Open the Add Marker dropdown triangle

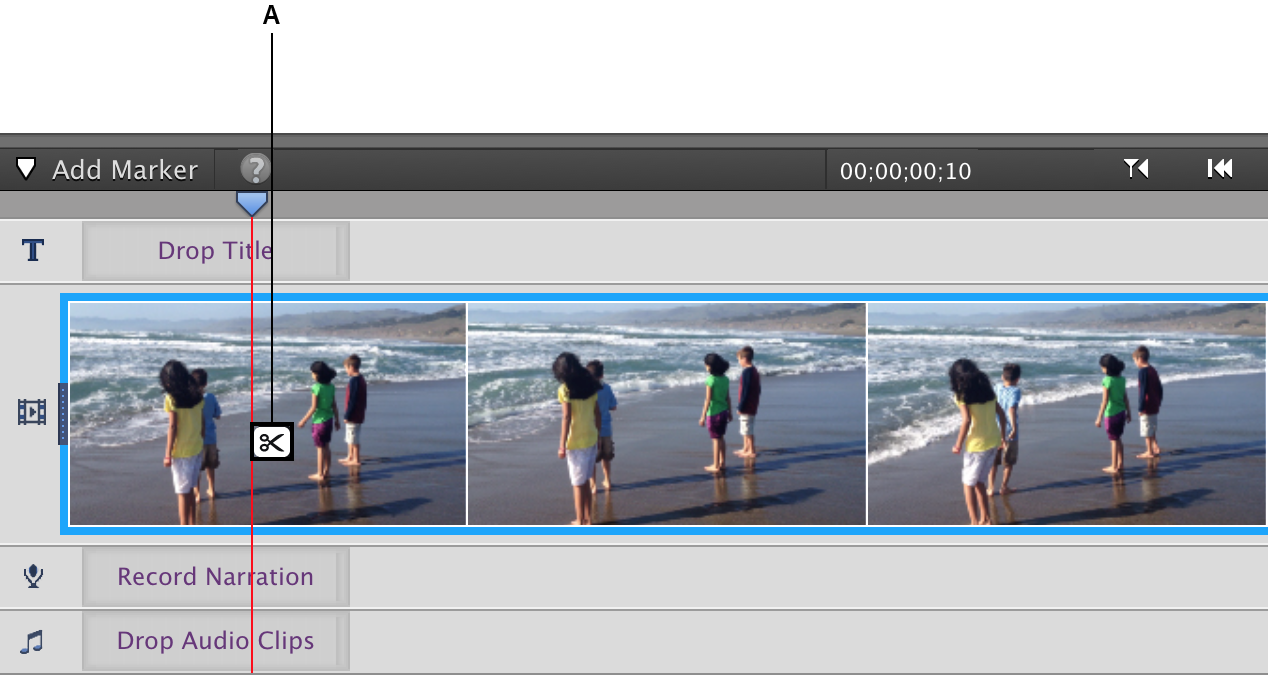coord(27,168)
